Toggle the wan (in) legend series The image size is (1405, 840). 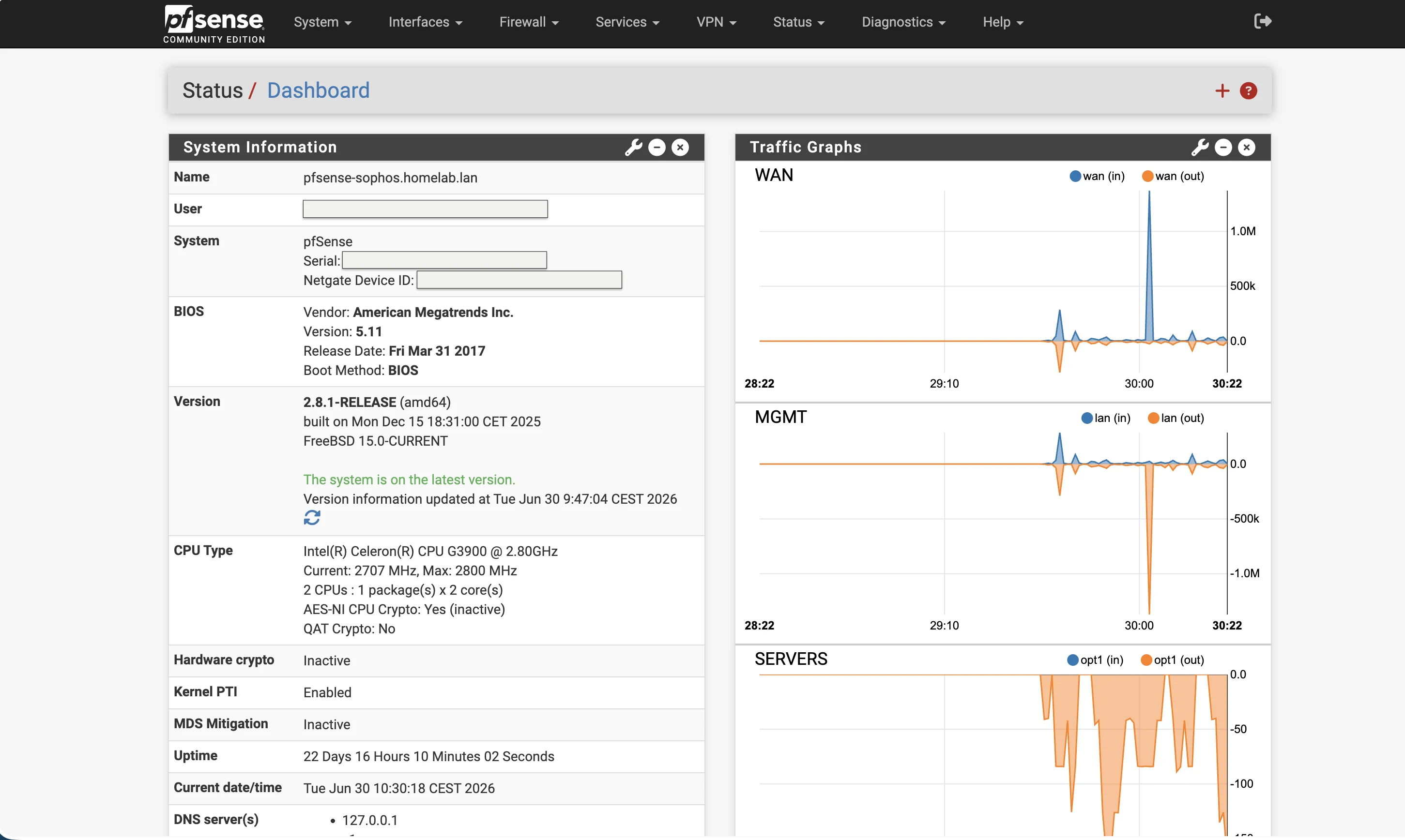(x=1097, y=176)
